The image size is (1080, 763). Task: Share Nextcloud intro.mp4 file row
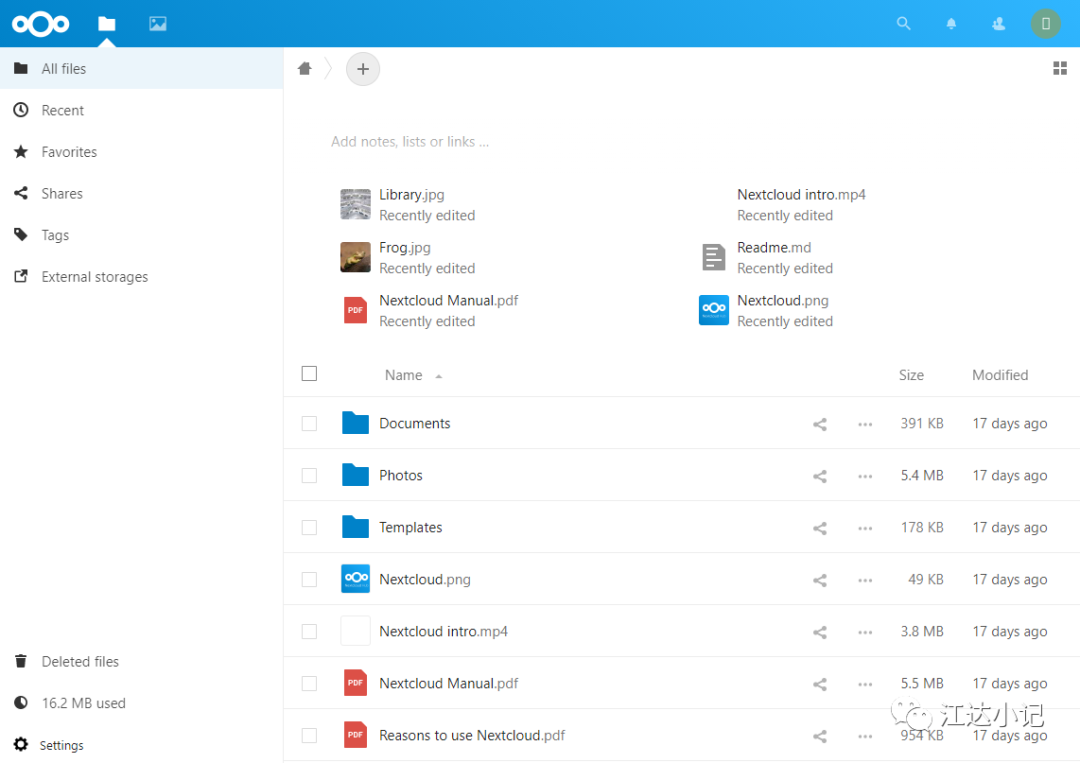click(x=820, y=632)
